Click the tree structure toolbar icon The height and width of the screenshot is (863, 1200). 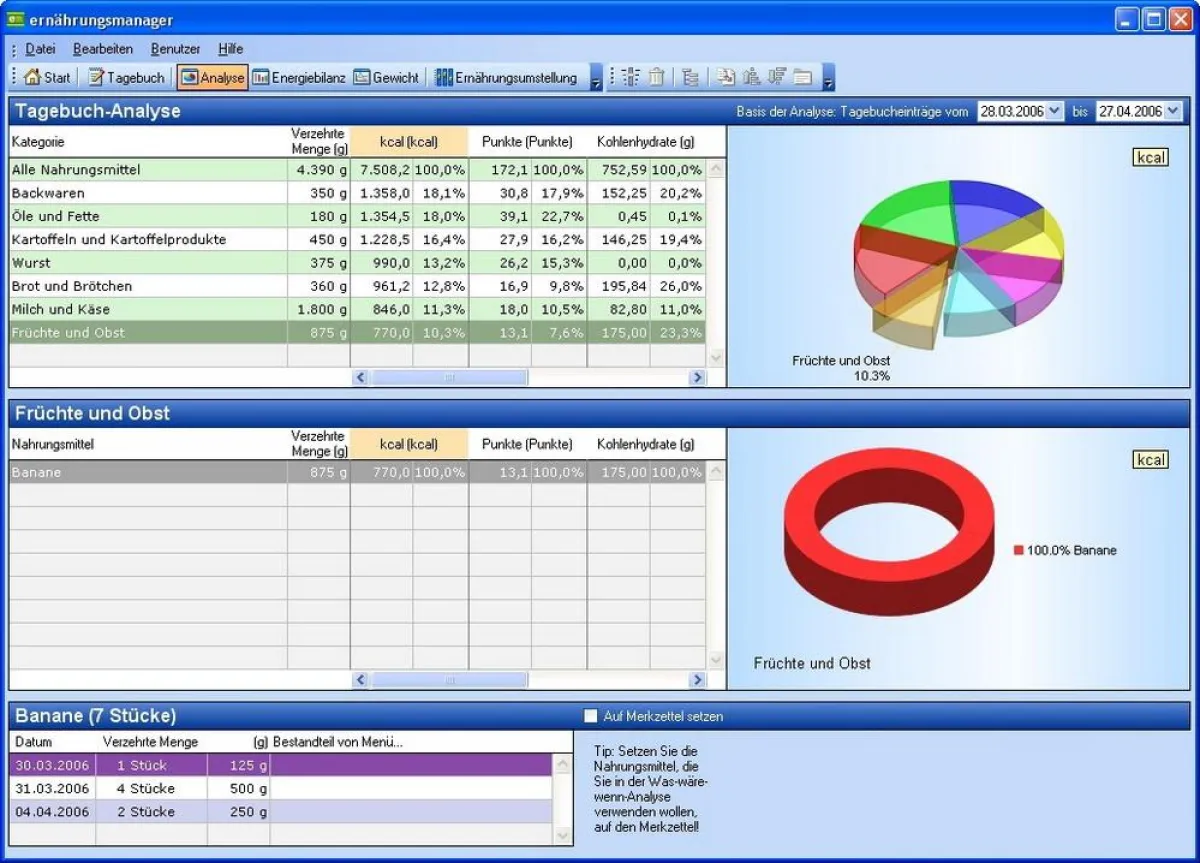click(x=690, y=77)
